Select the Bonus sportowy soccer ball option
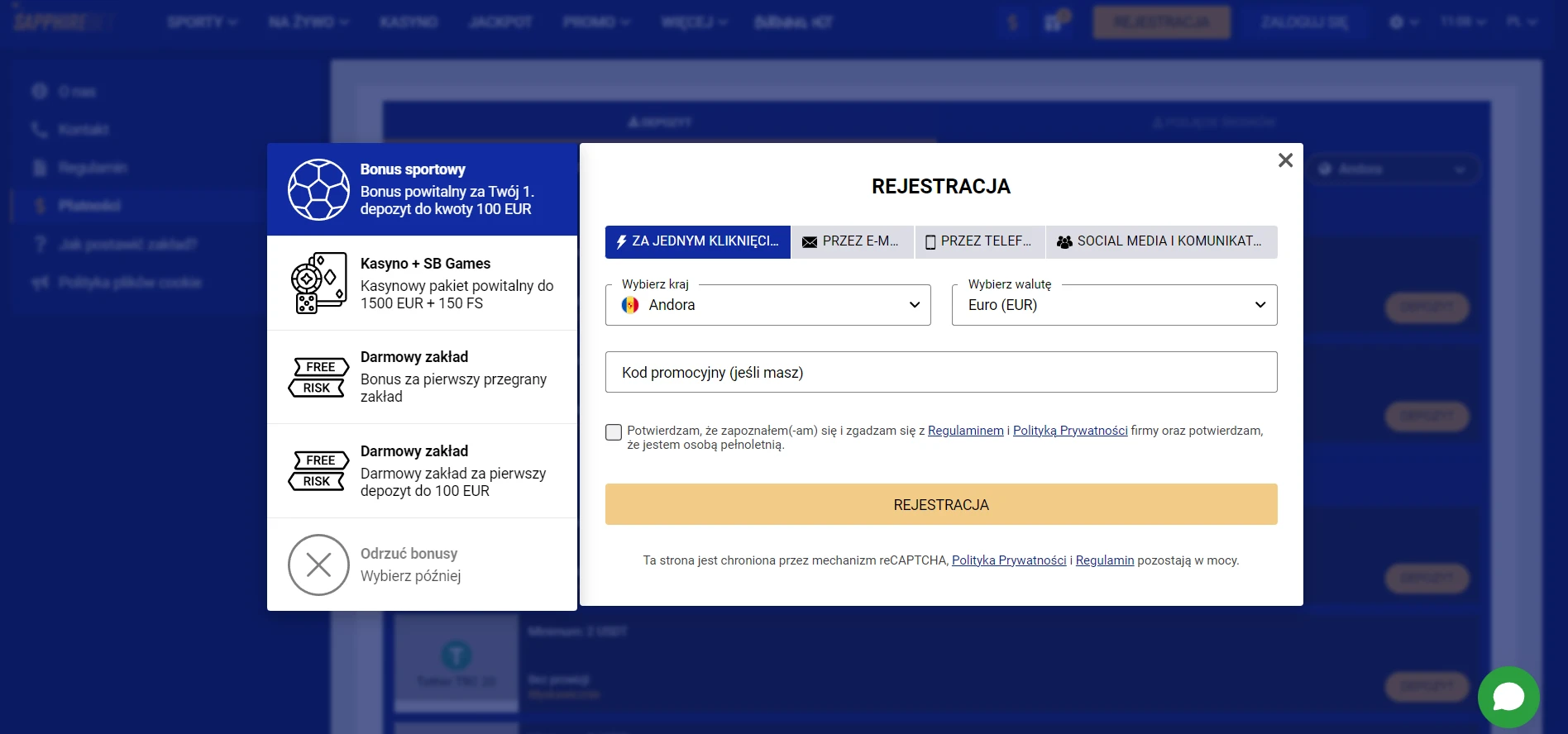This screenshot has height=734, width=1568. (422, 189)
